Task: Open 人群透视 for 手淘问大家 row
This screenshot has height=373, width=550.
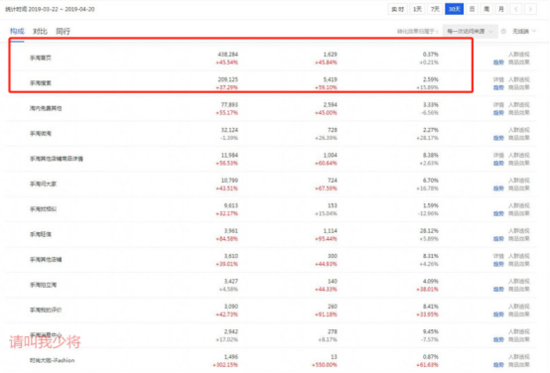Action: [519, 181]
